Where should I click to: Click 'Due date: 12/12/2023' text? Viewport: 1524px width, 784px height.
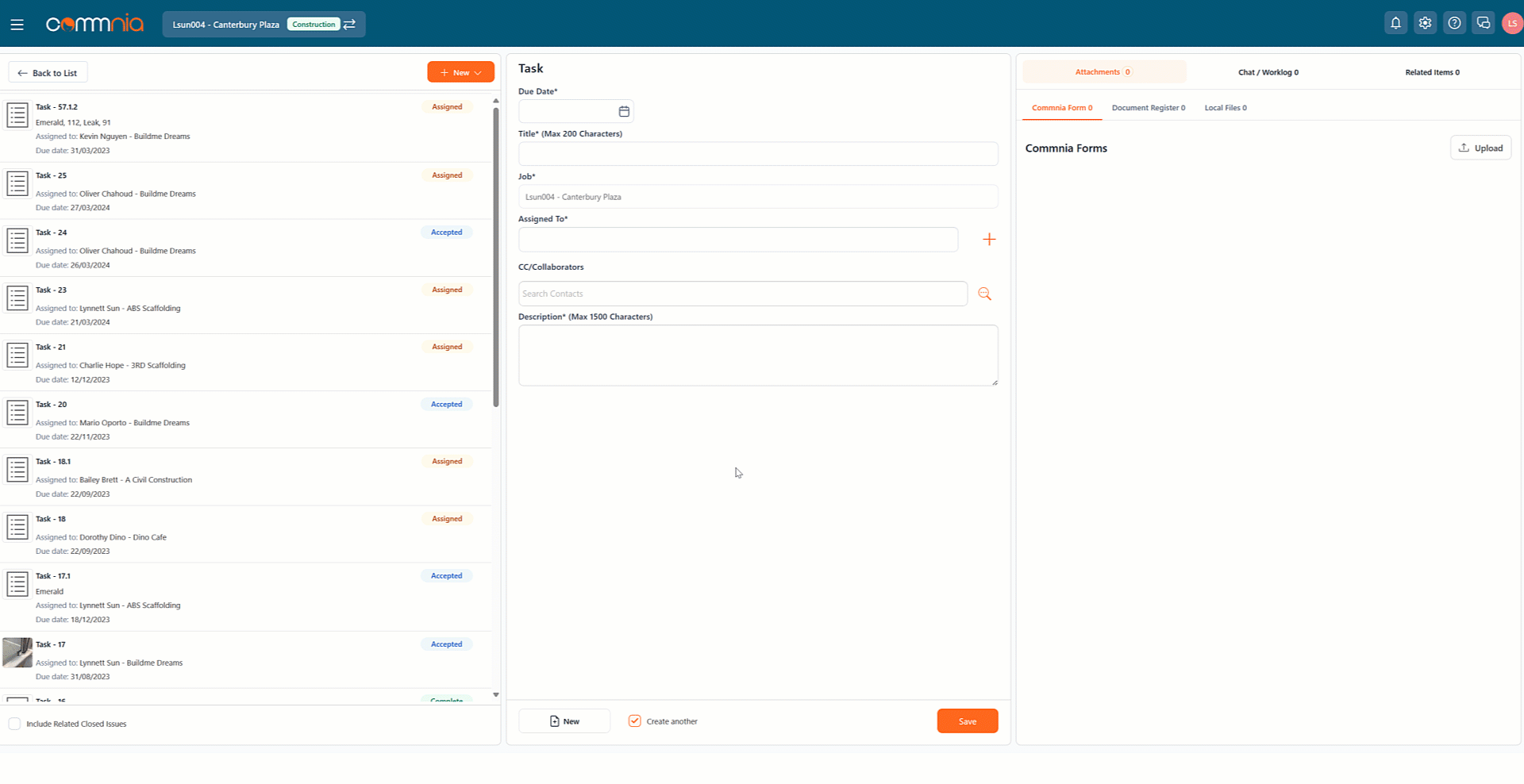point(73,380)
